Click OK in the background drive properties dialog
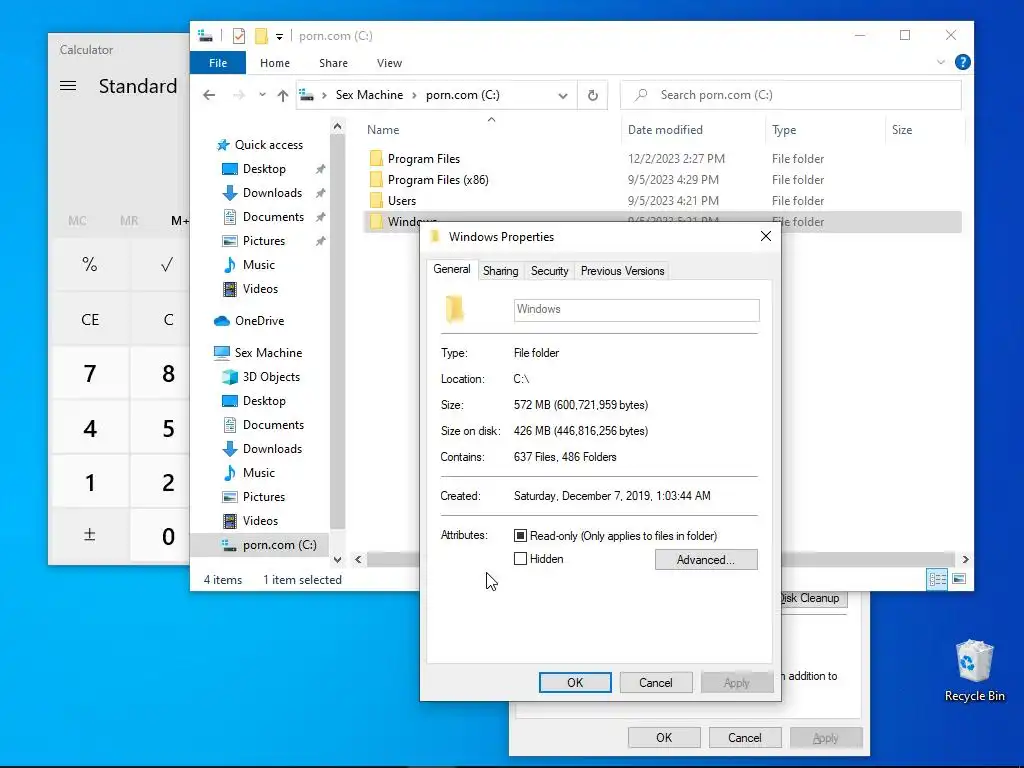1024x768 pixels. [664, 738]
